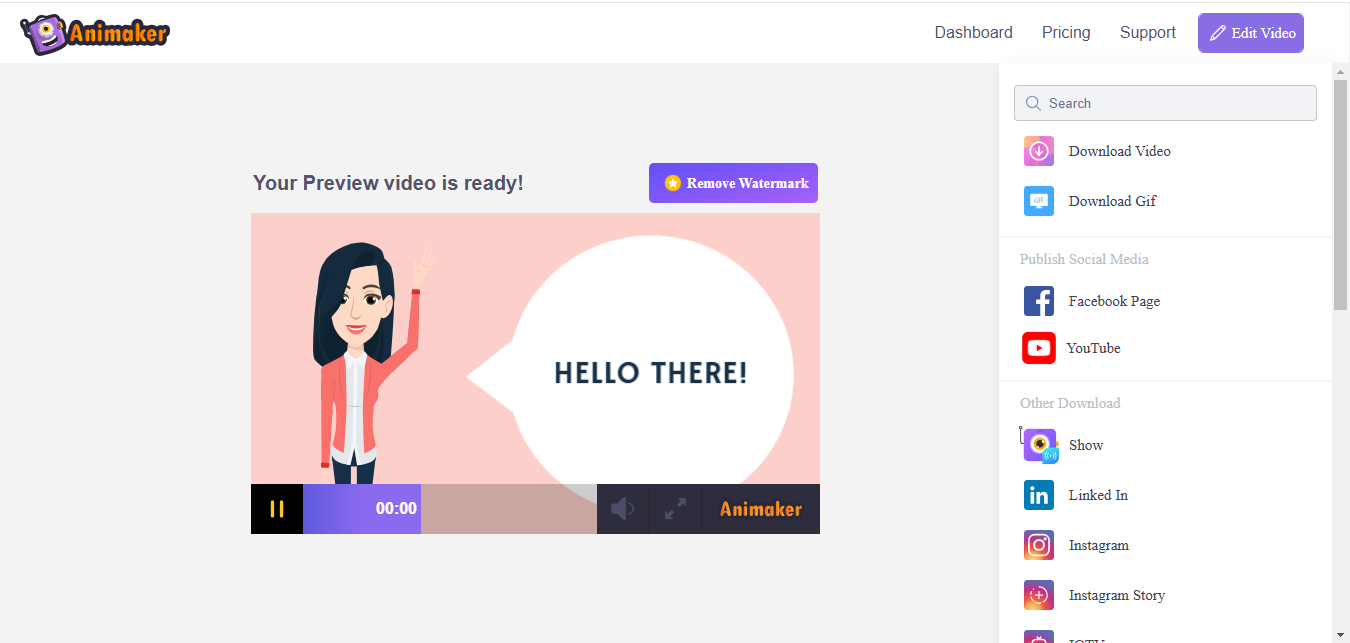Click the Instagram icon

pyautogui.click(x=1039, y=545)
